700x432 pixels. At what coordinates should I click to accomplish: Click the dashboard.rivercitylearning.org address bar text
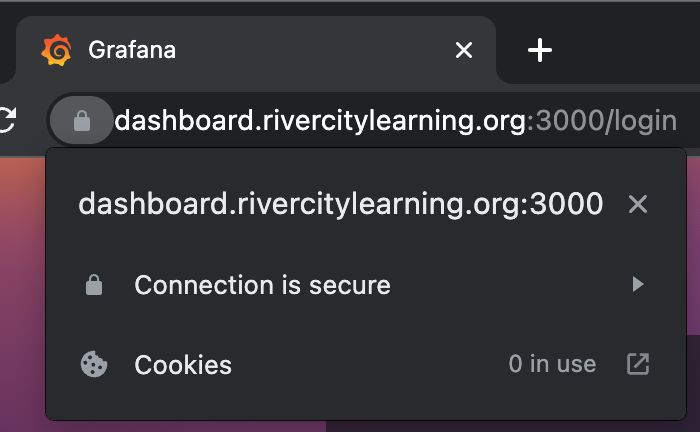click(x=320, y=122)
